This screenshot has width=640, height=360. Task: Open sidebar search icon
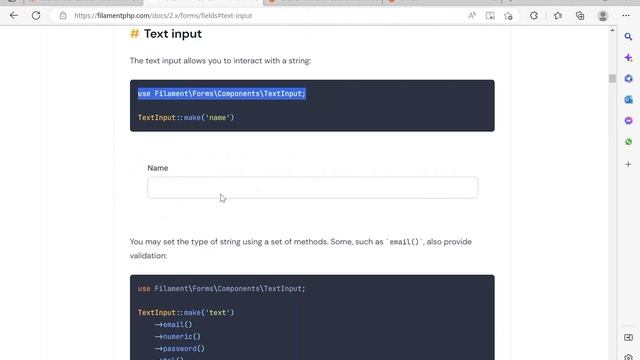point(628,37)
